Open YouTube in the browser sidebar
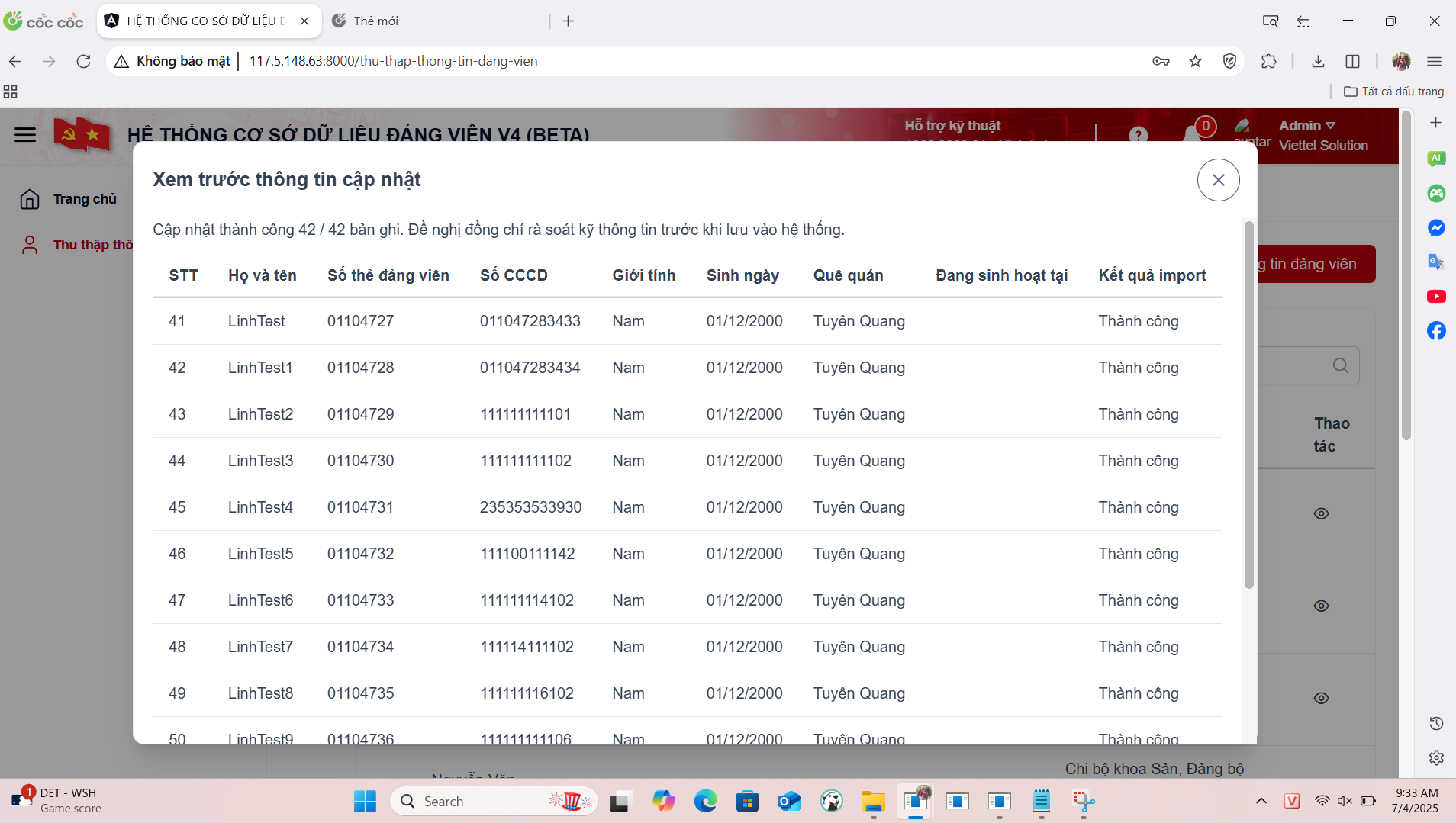This screenshot has height=823, width=1456. tap(1436, 297)
